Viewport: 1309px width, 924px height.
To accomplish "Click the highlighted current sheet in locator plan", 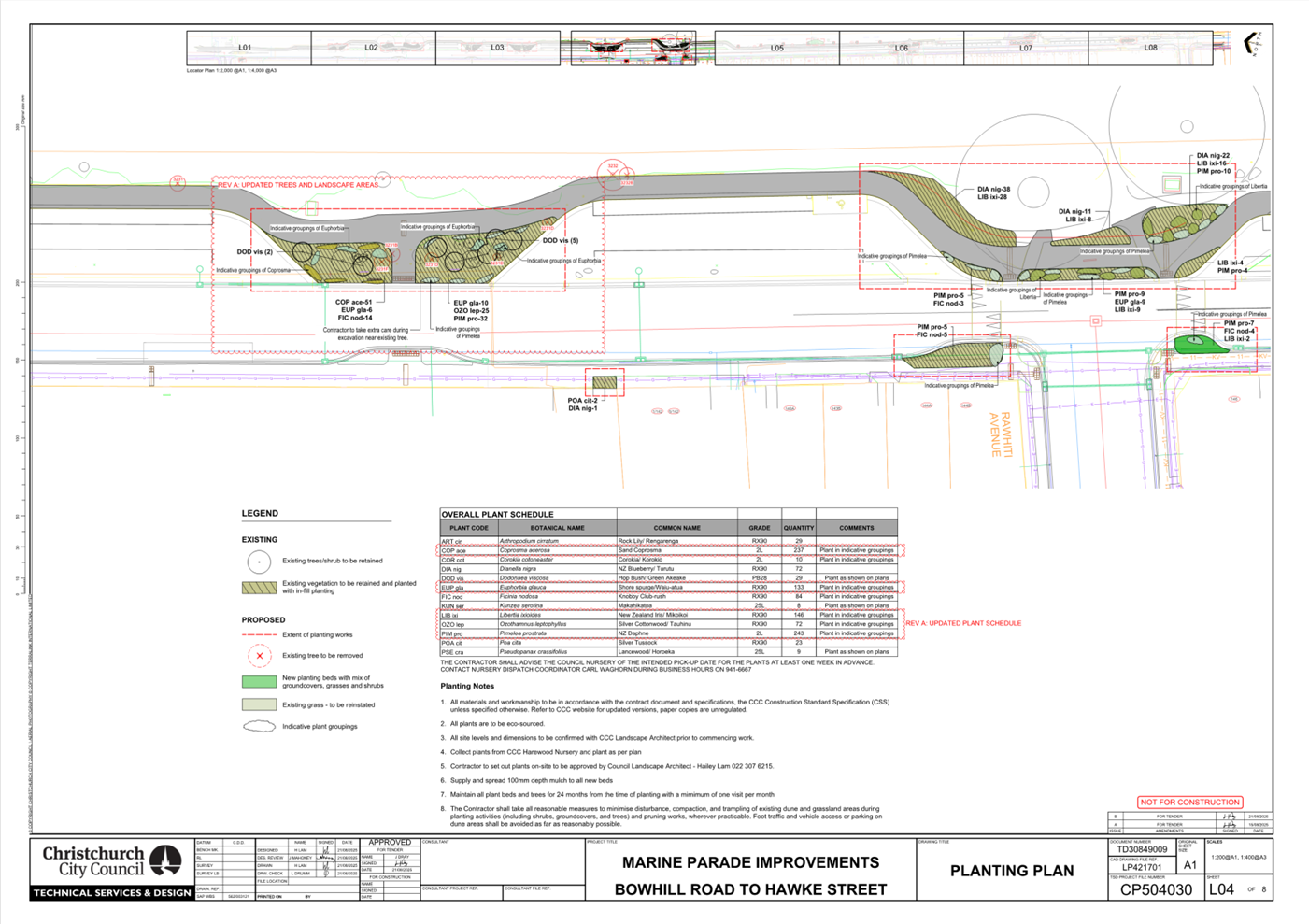I will [633, 47].
